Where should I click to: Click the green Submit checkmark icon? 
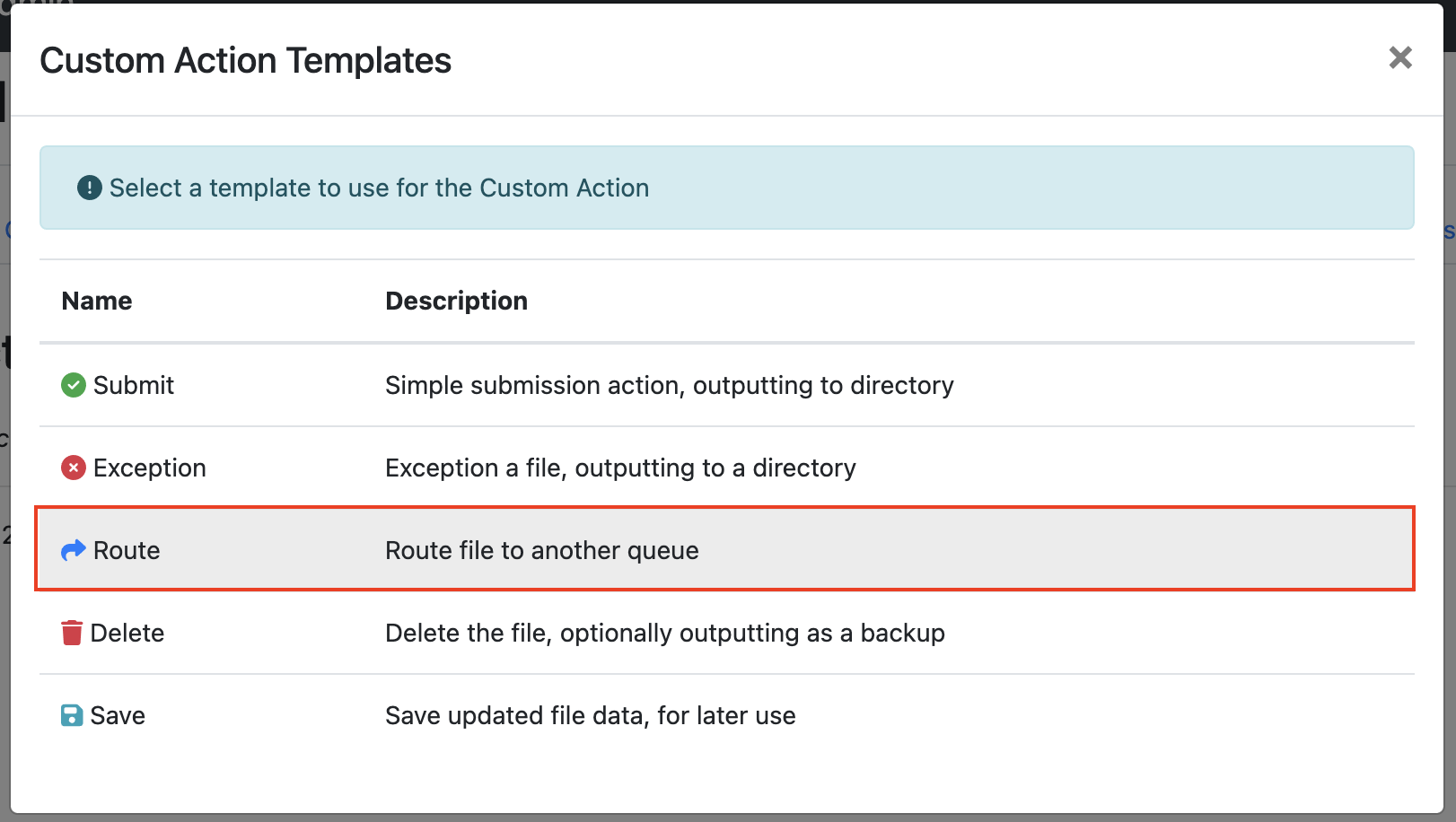[73, 385]
